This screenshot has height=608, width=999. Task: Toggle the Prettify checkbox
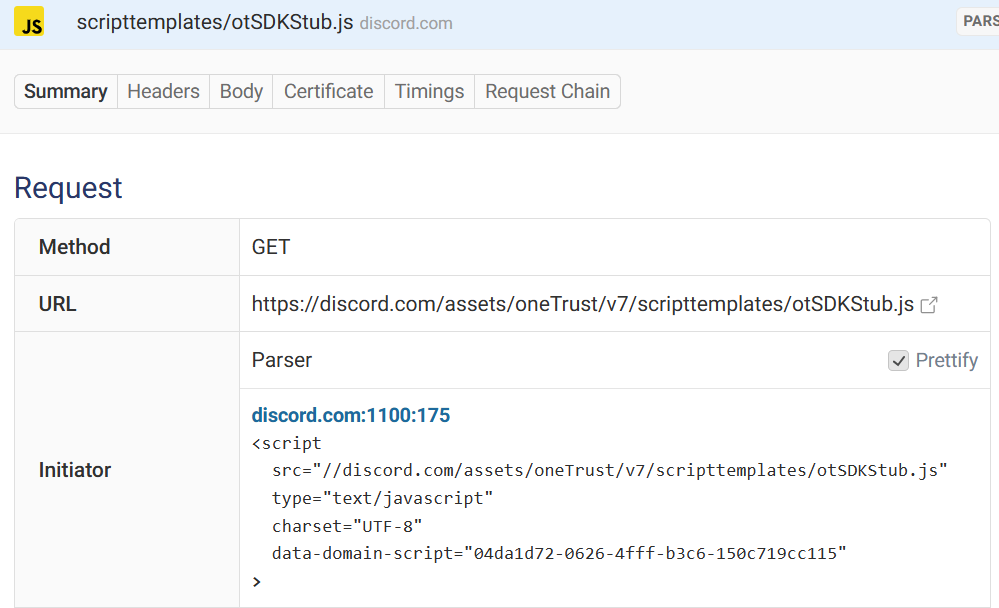[898, 361]
